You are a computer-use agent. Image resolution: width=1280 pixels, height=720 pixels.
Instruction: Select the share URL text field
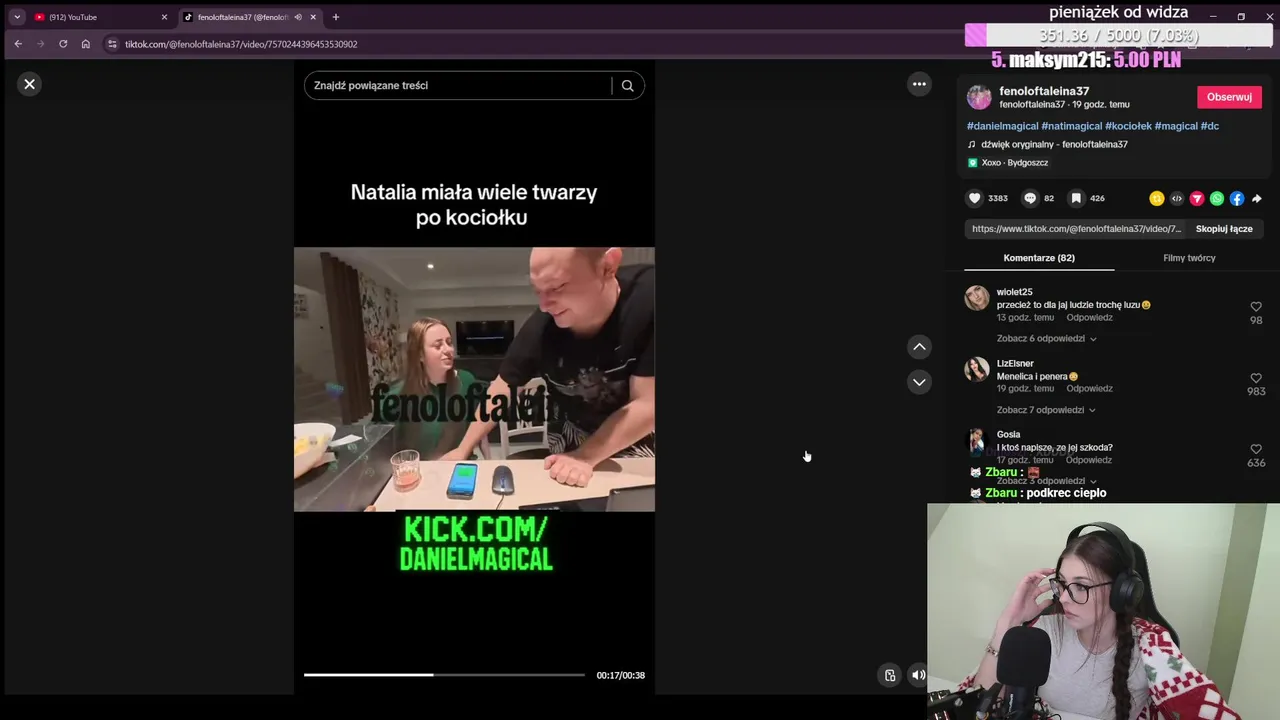[x=1076, y=229]
